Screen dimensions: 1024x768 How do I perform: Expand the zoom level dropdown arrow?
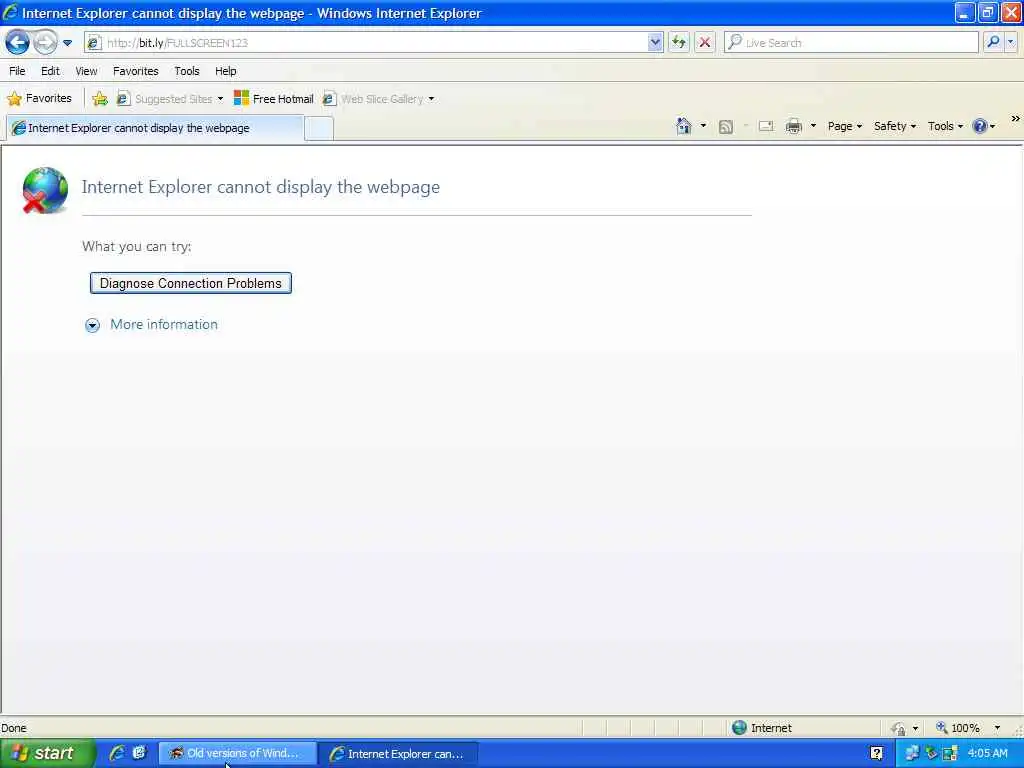[x=997, y=728]
